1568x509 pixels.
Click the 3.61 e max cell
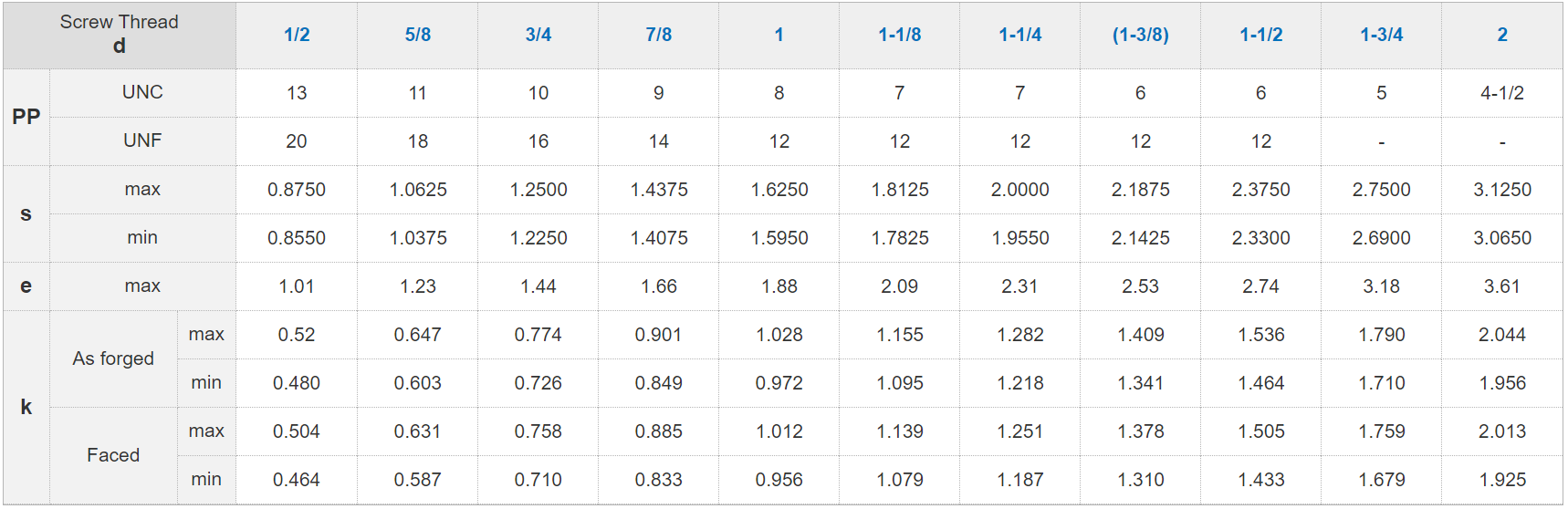tap(1502, 286)
